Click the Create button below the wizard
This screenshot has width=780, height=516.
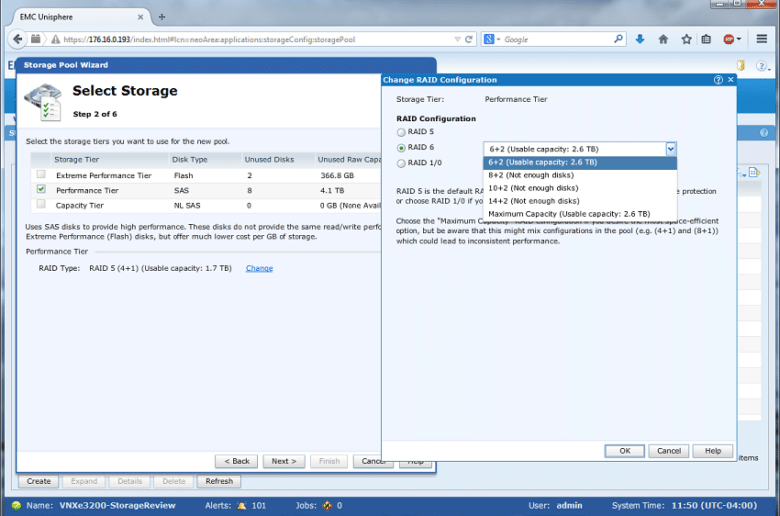point(39,481)
